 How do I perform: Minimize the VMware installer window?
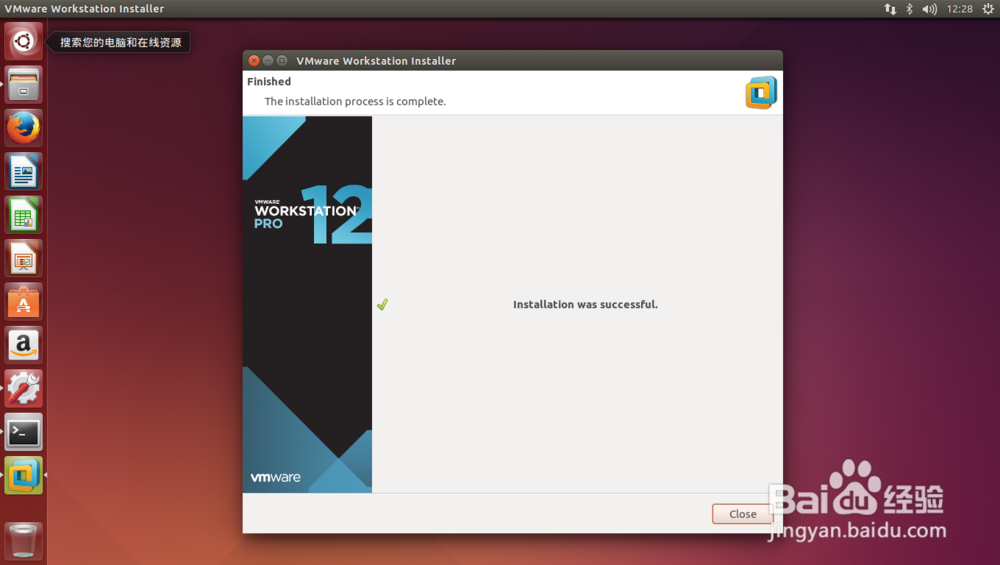(268, 61)
